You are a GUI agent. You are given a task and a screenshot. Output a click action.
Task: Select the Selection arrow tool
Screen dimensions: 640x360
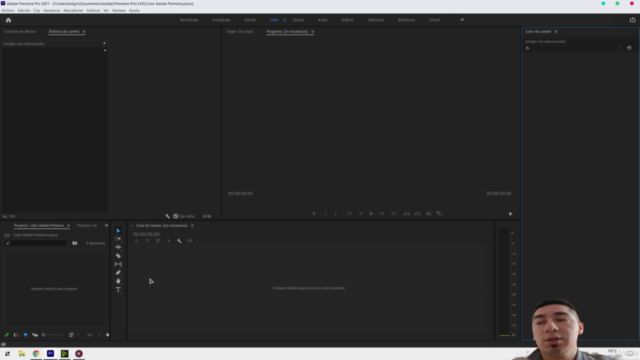118,231
